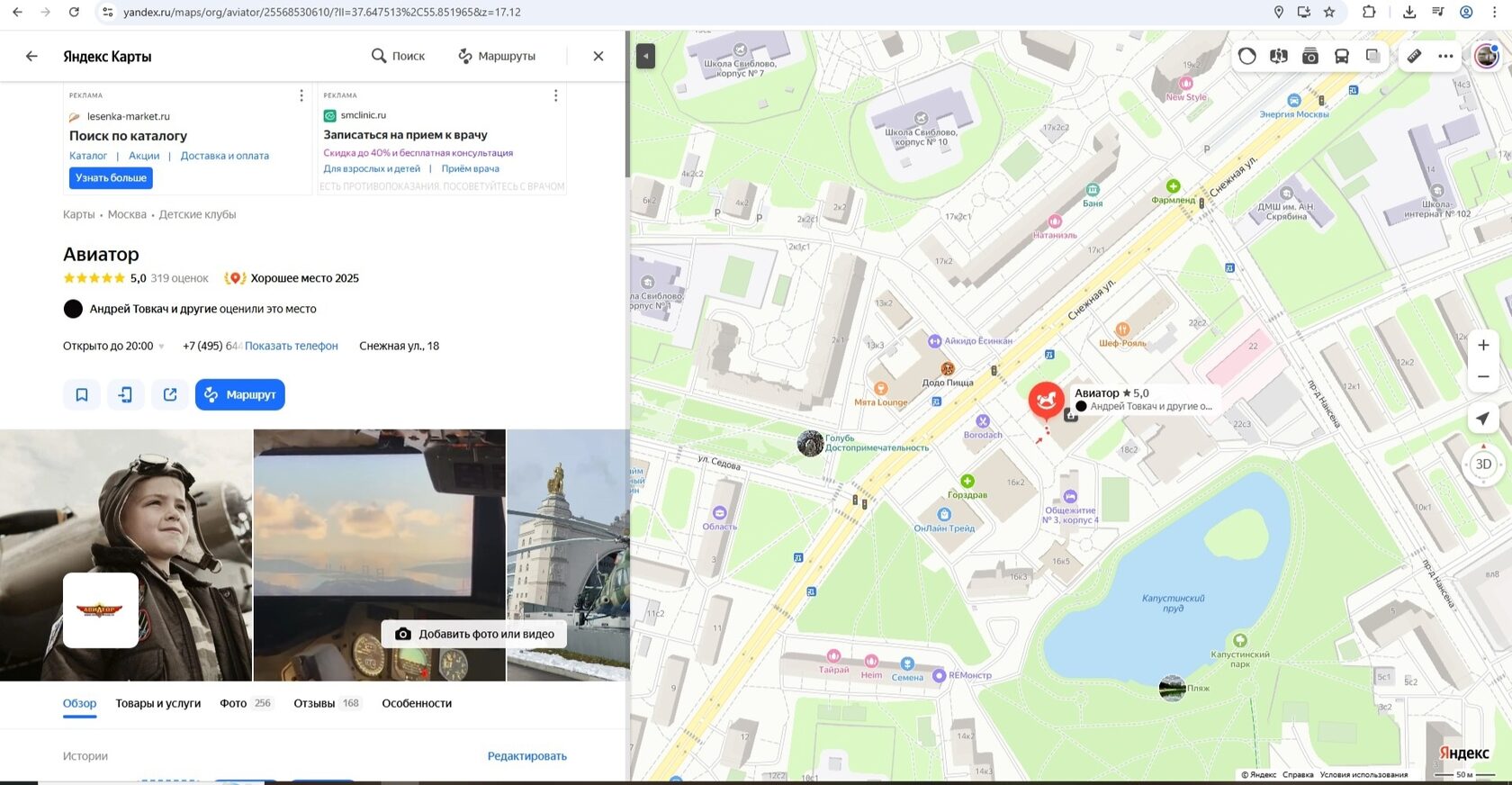Click the Шеф-Рояль map marker

1122,329
